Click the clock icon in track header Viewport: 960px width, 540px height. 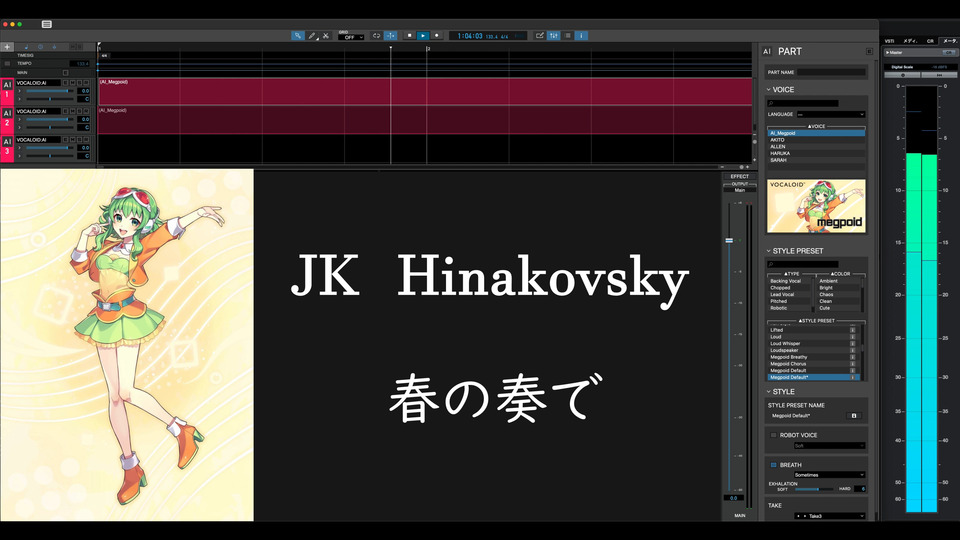point(40,47)
